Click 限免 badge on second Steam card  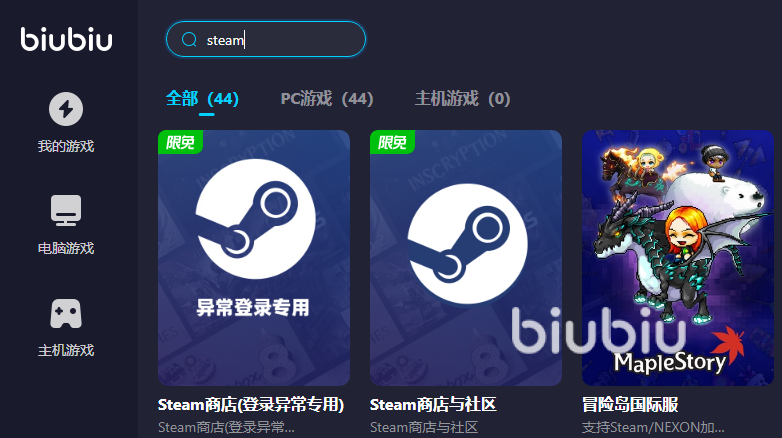[392, 142]
